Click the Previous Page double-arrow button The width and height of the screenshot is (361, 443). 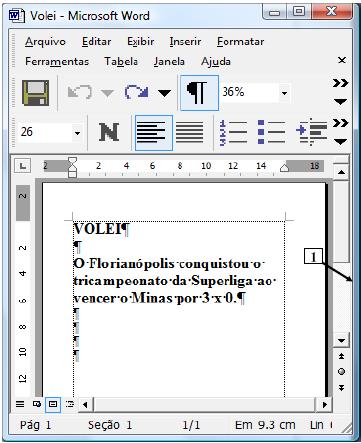point(341,356)
